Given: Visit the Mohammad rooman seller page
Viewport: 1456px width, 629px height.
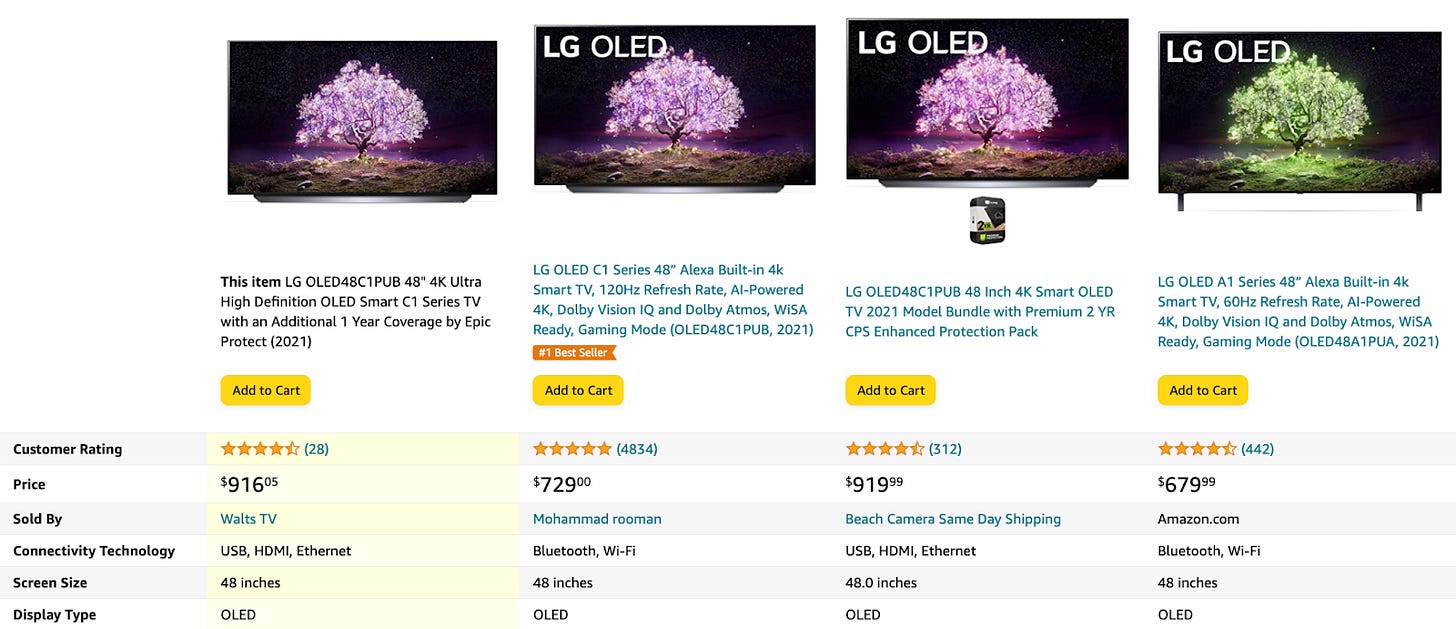Looking at the screenshot, I should [597, 518].
